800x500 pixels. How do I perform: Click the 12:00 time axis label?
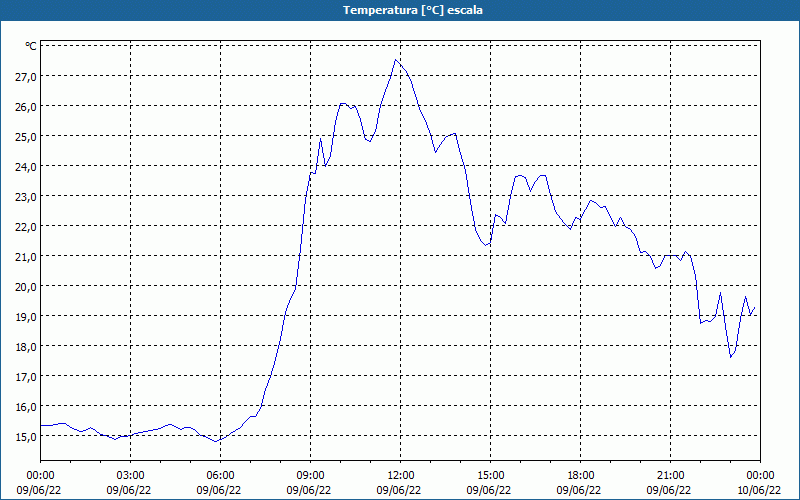(x=401, y=476)
